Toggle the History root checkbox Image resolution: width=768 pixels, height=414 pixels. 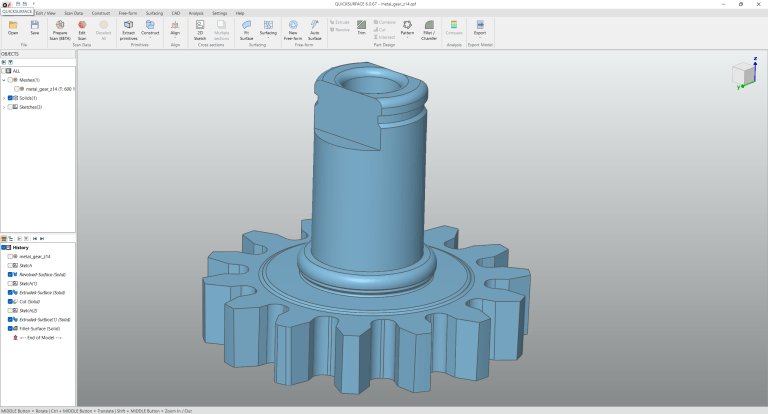pyautogui.click(x=4, y=247)
